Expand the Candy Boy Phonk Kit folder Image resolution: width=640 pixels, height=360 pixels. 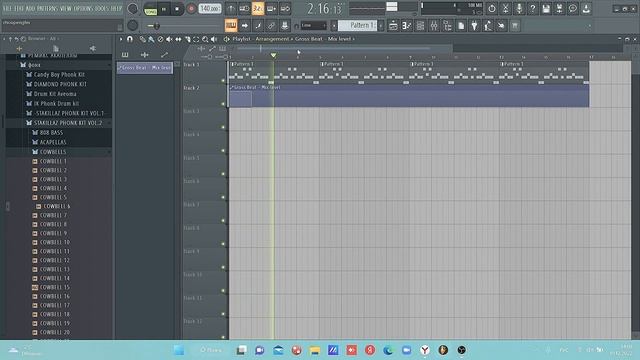click(59, 75)
